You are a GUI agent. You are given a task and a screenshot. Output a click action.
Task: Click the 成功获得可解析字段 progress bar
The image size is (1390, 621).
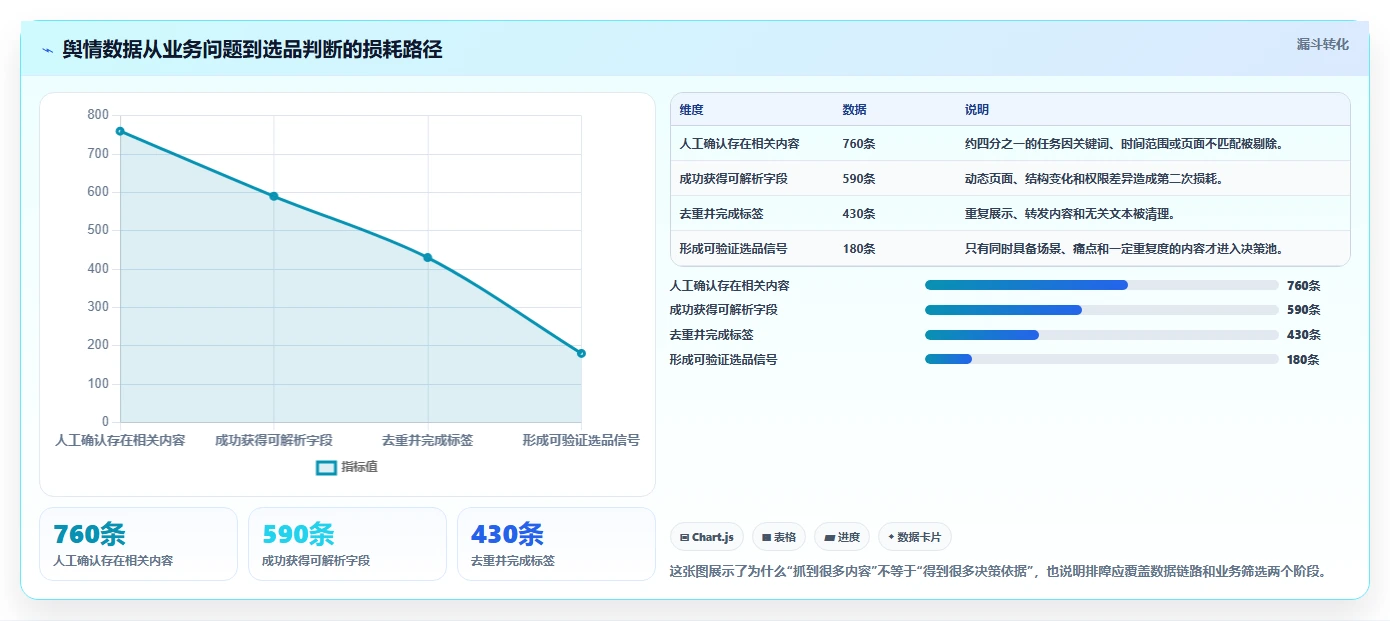click(x=1102, y=310)
